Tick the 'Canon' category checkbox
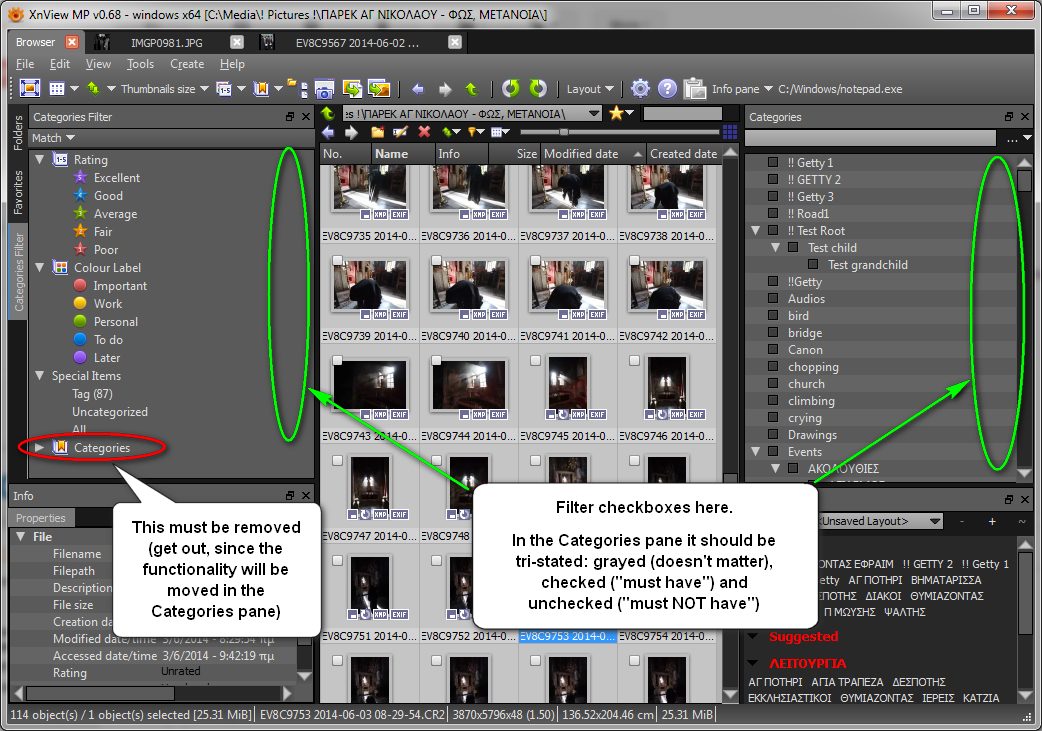The height and width of the screenshot is (731, 1042). click(x=772, y=349)
